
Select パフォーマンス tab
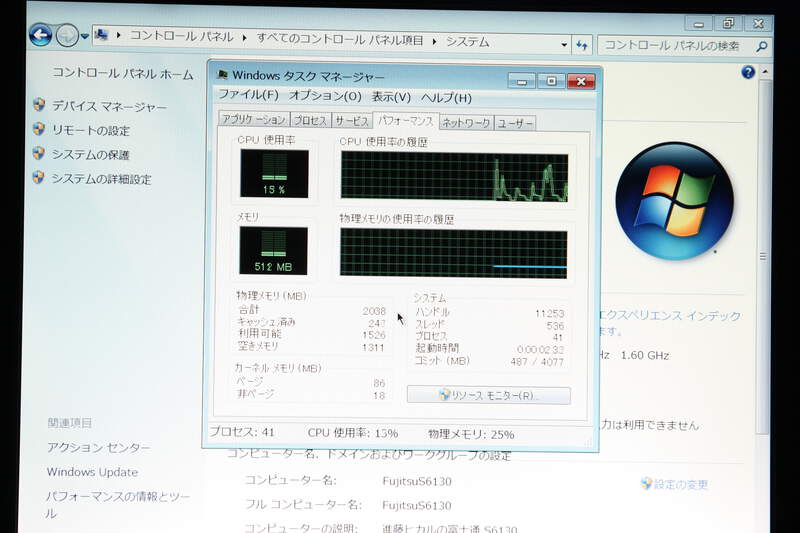(x=406, y=121)
